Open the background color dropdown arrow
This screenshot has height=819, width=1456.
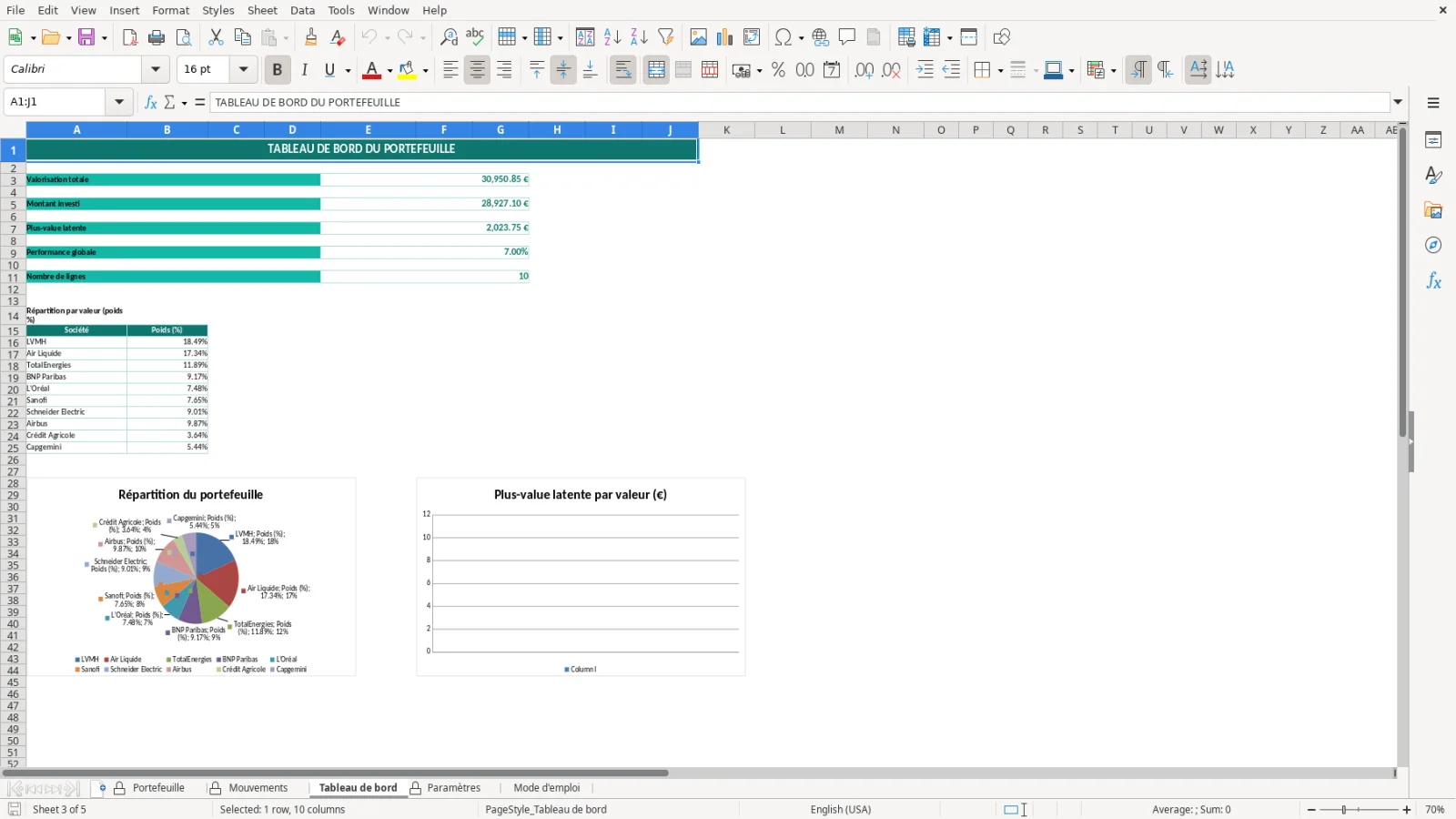[x=425, y=70]
